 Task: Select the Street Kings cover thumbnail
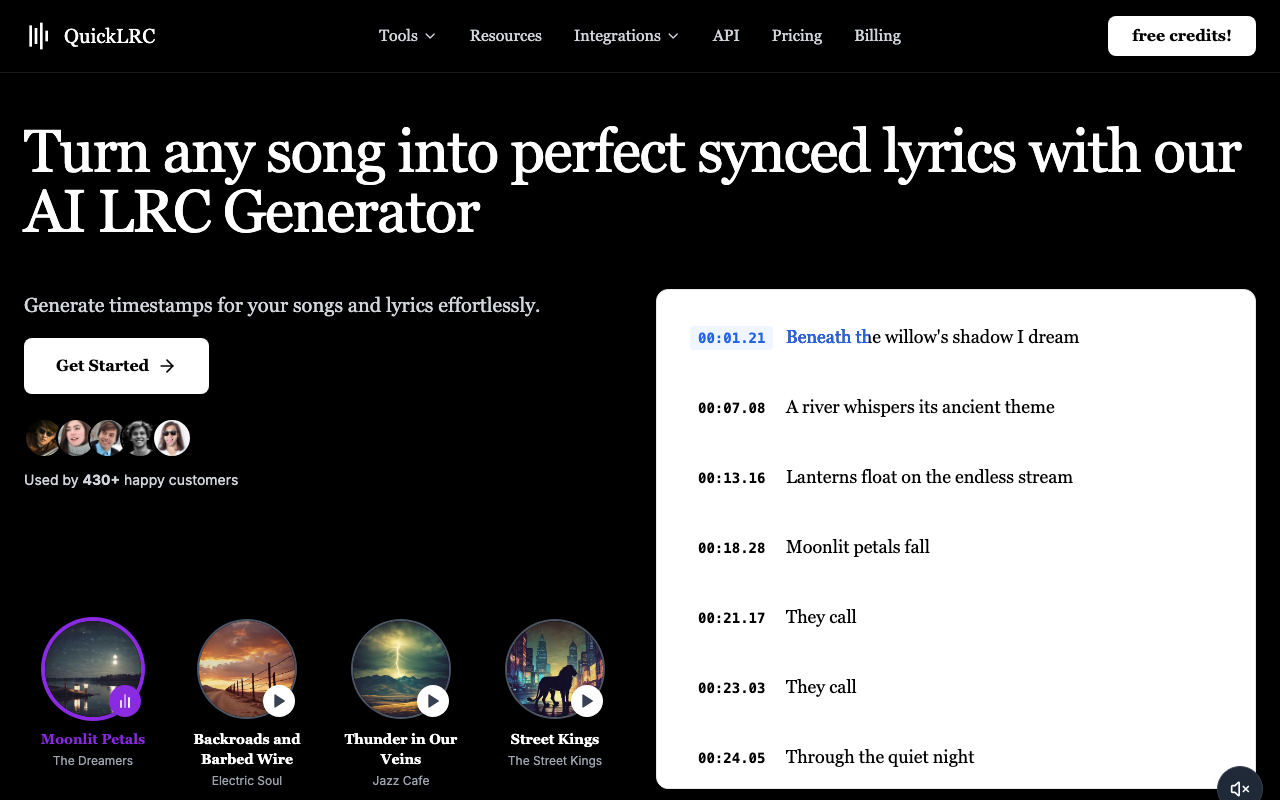pyautogui.click(x=555, y=668)
